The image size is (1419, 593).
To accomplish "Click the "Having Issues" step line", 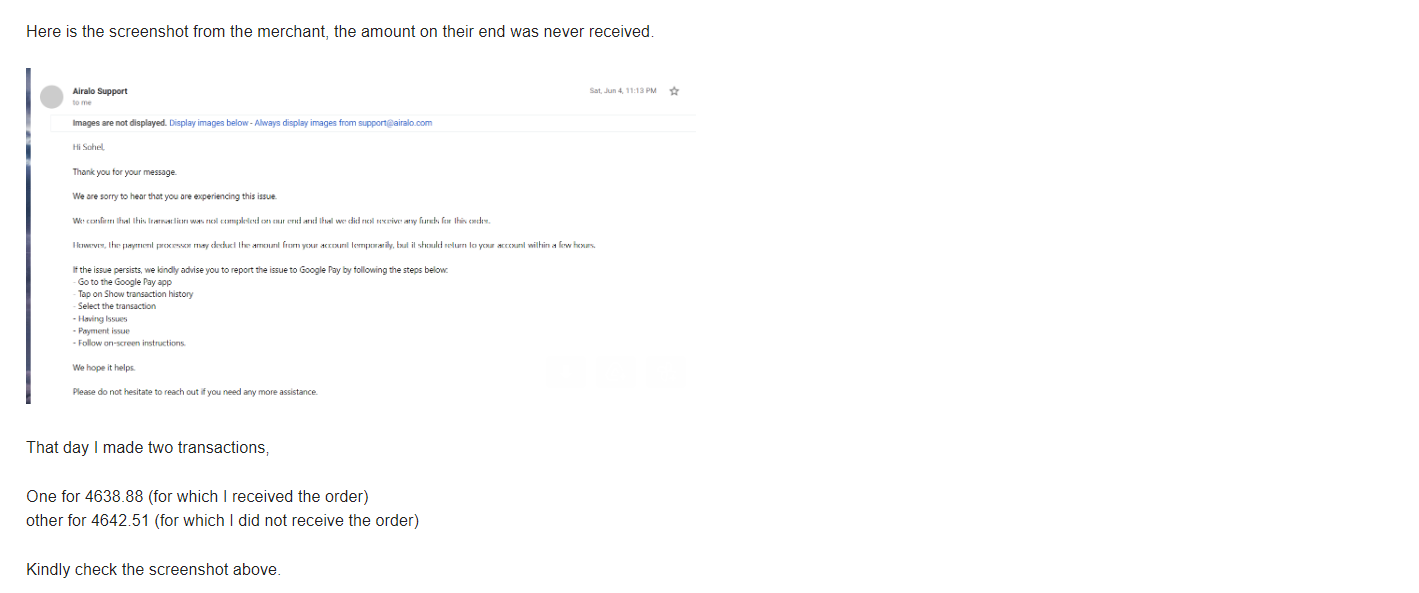I will (x=100, y=319).
